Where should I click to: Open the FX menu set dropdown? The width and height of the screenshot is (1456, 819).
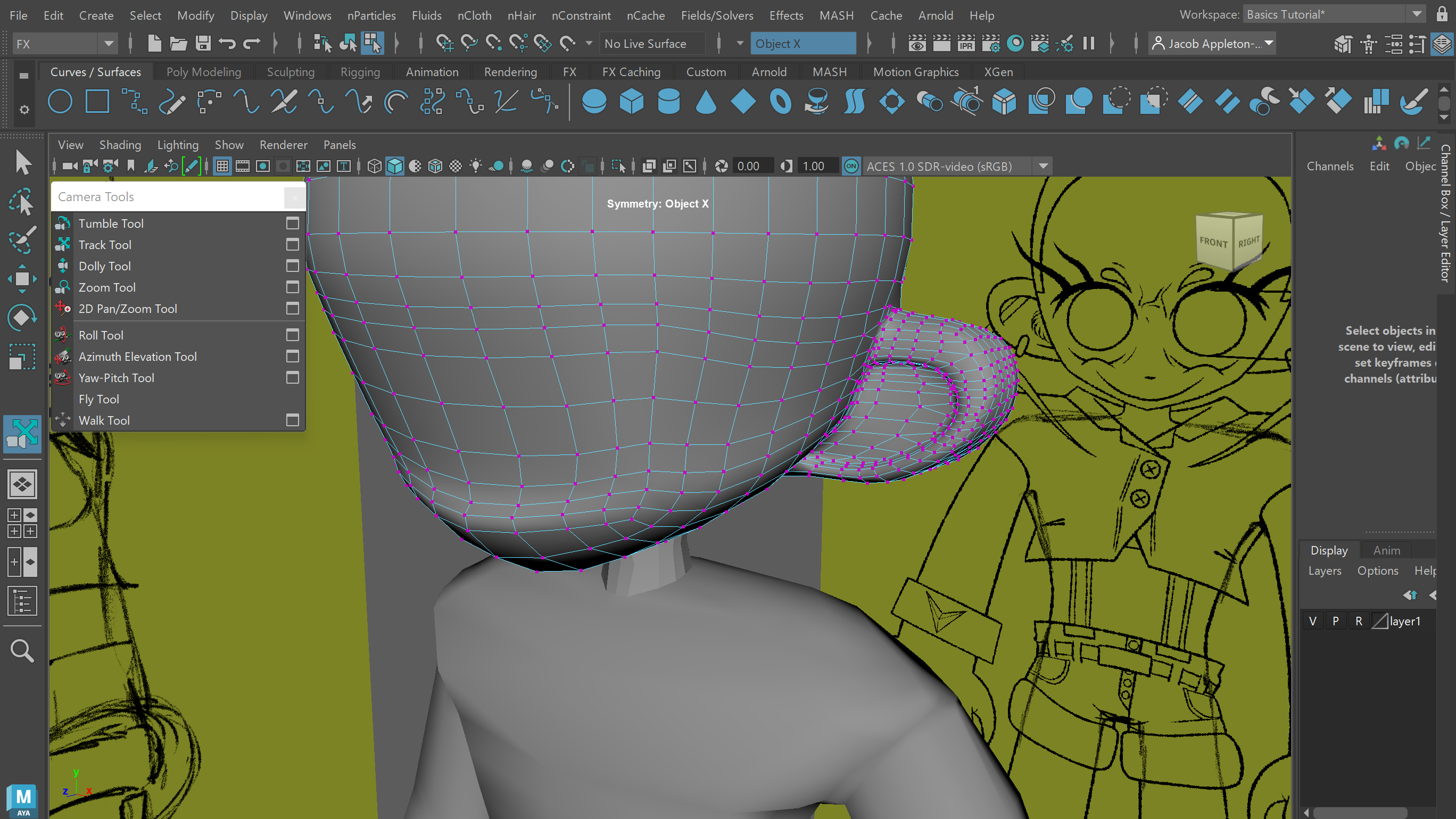(109, 44)
